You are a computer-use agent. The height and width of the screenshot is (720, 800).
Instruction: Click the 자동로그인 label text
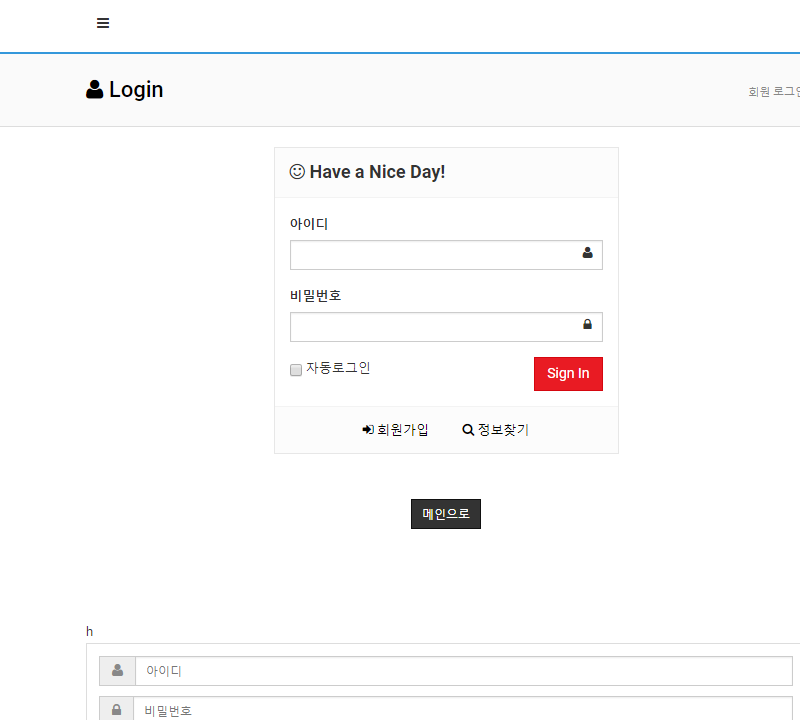point(338,368)
